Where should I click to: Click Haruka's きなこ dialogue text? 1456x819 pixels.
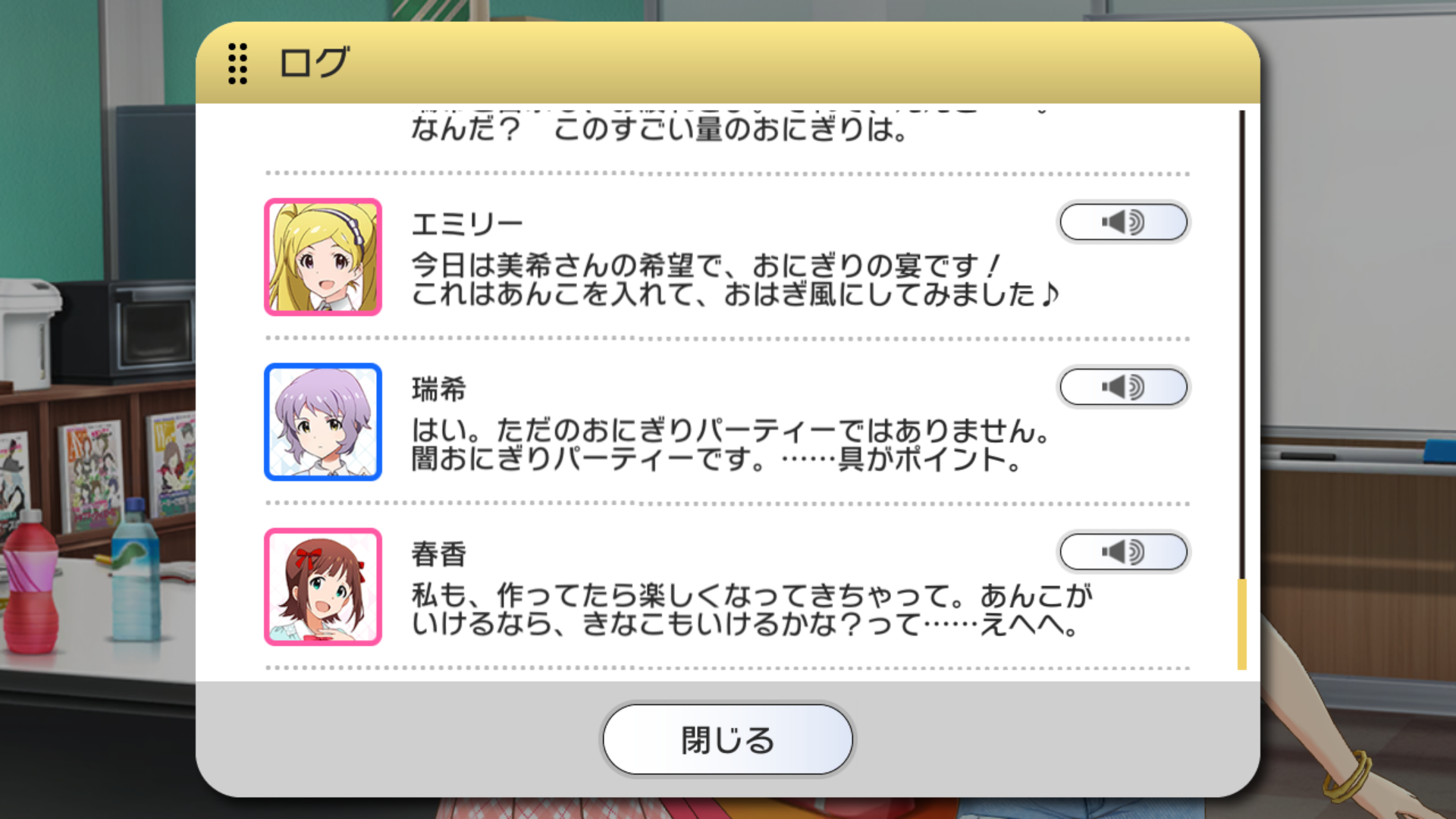pyautogui.click(x=752, y=610)
